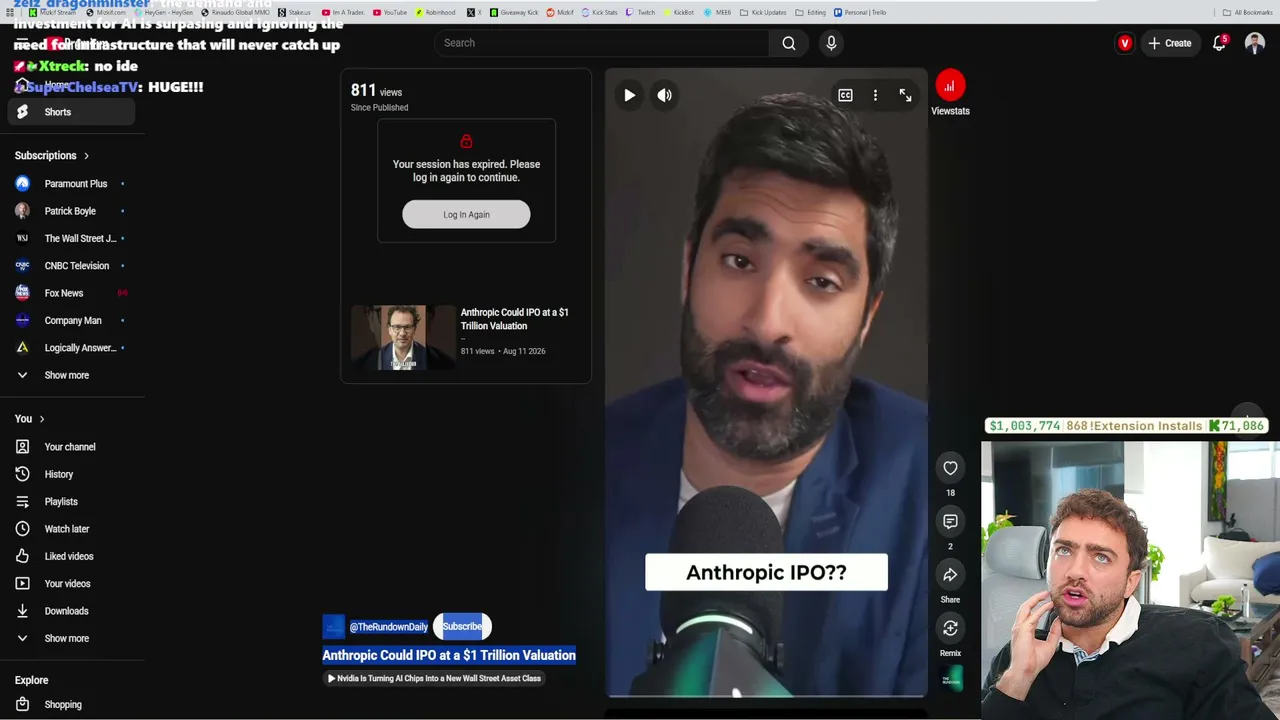Open the account avatar menu
This screenshot has width=1280, height=720.
pos(1254,43)
